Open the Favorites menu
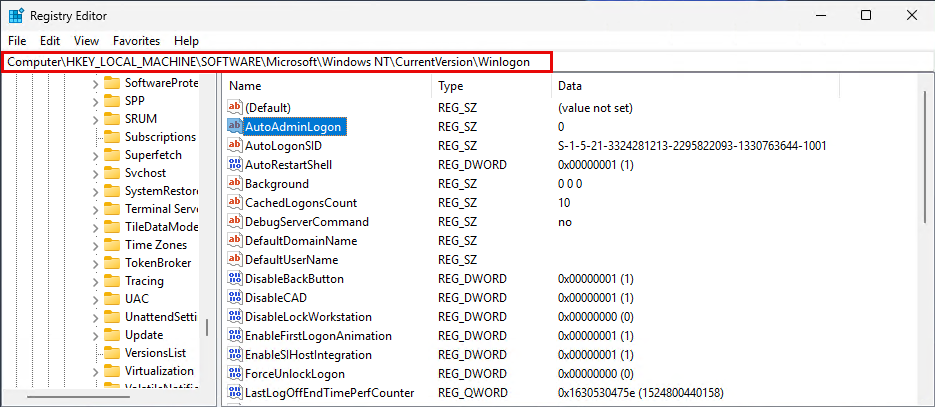Image resolution: width=935 pixels, height=407 pixels. pos(137,41)
